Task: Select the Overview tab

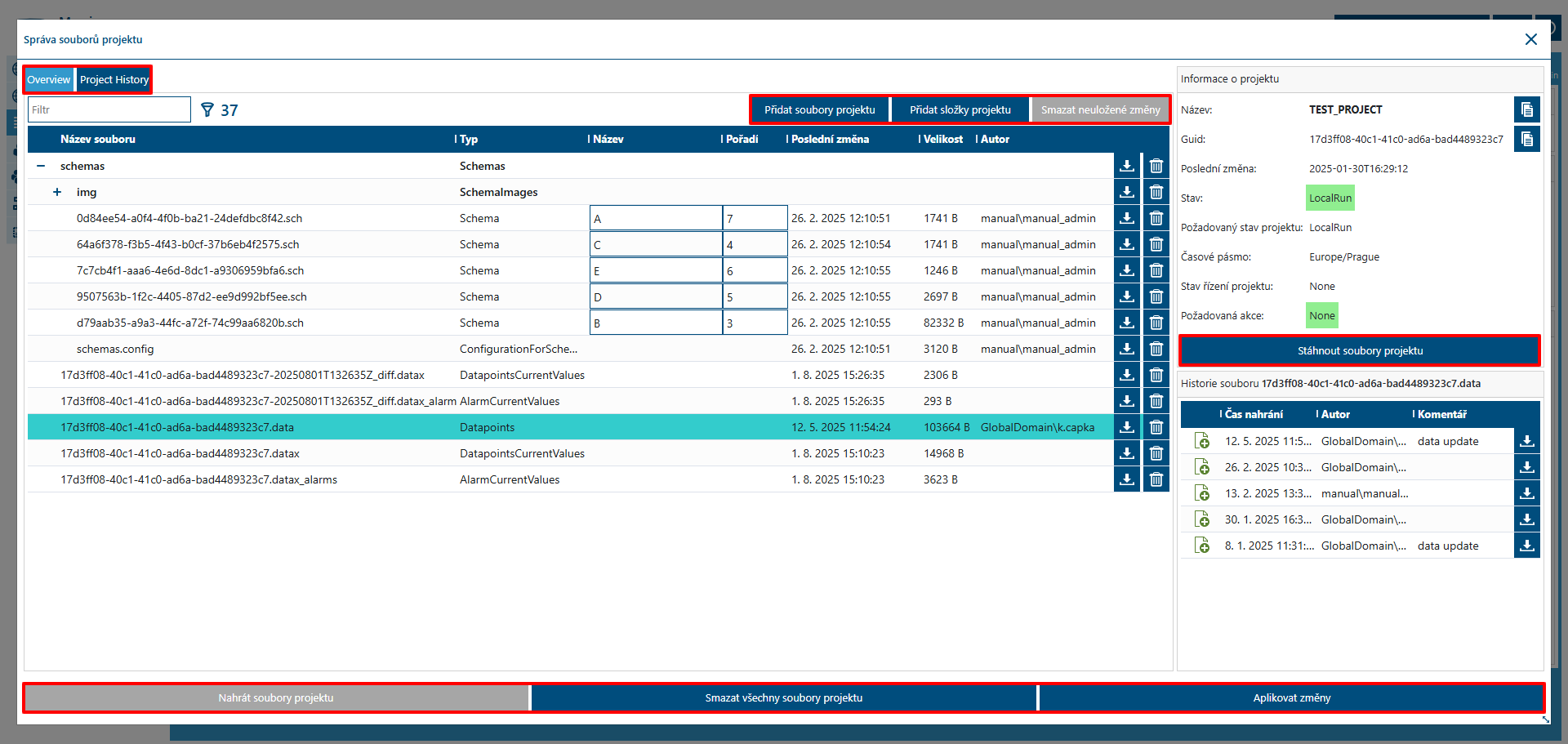Action: point(48,79)
